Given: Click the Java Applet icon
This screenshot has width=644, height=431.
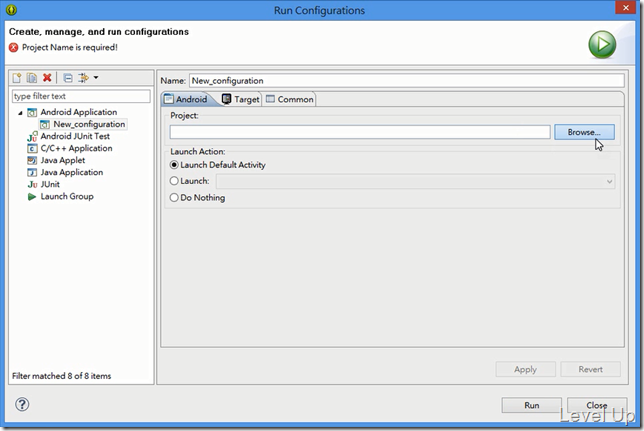Looking at the screenshot, I should (32, 160).
